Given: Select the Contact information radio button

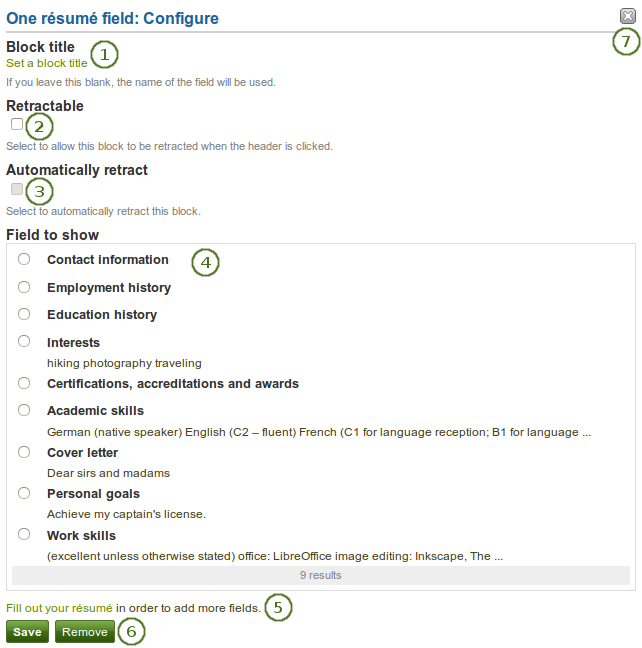Looking at the screenshot, I should (24, 259).
